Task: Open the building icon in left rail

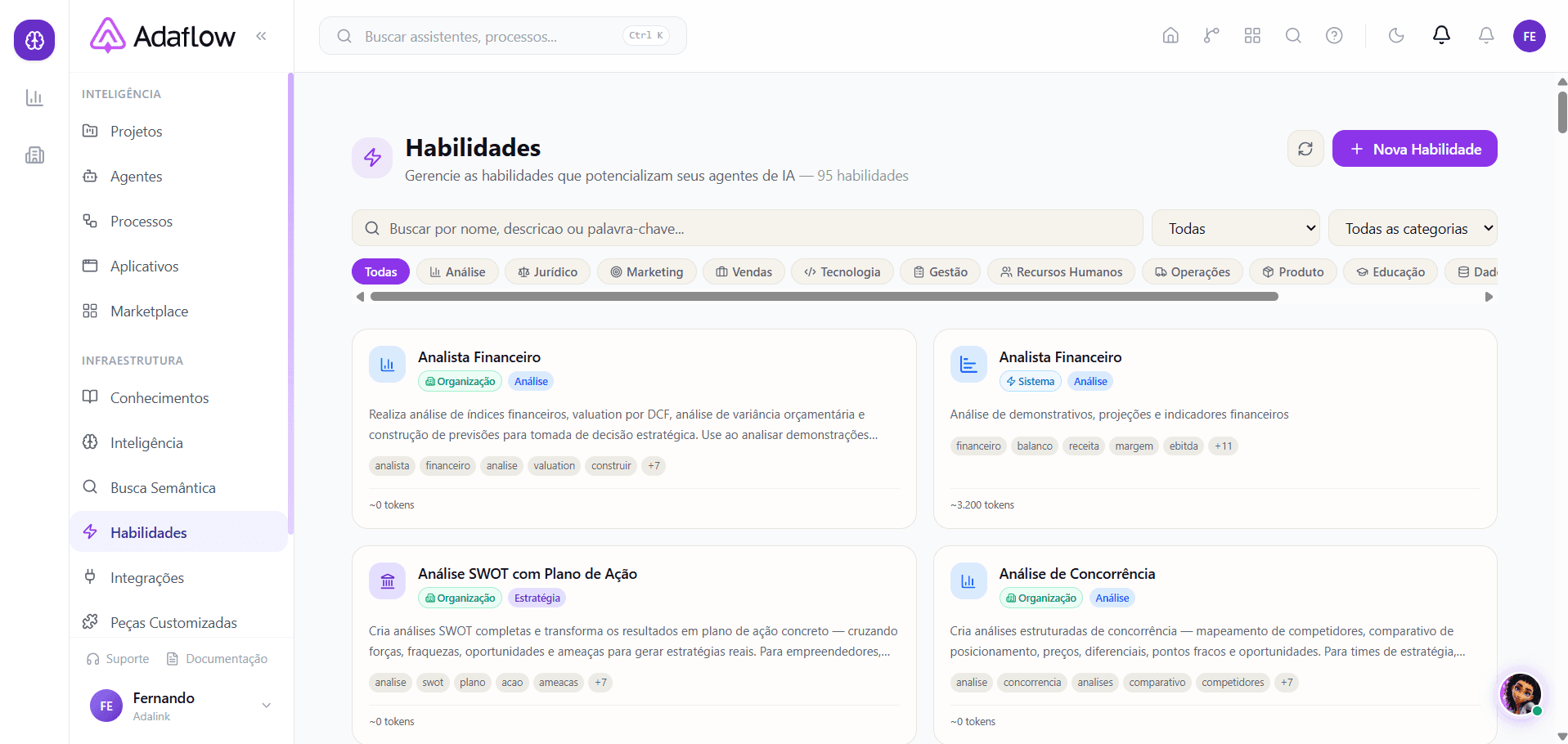Action: (34, 155)
